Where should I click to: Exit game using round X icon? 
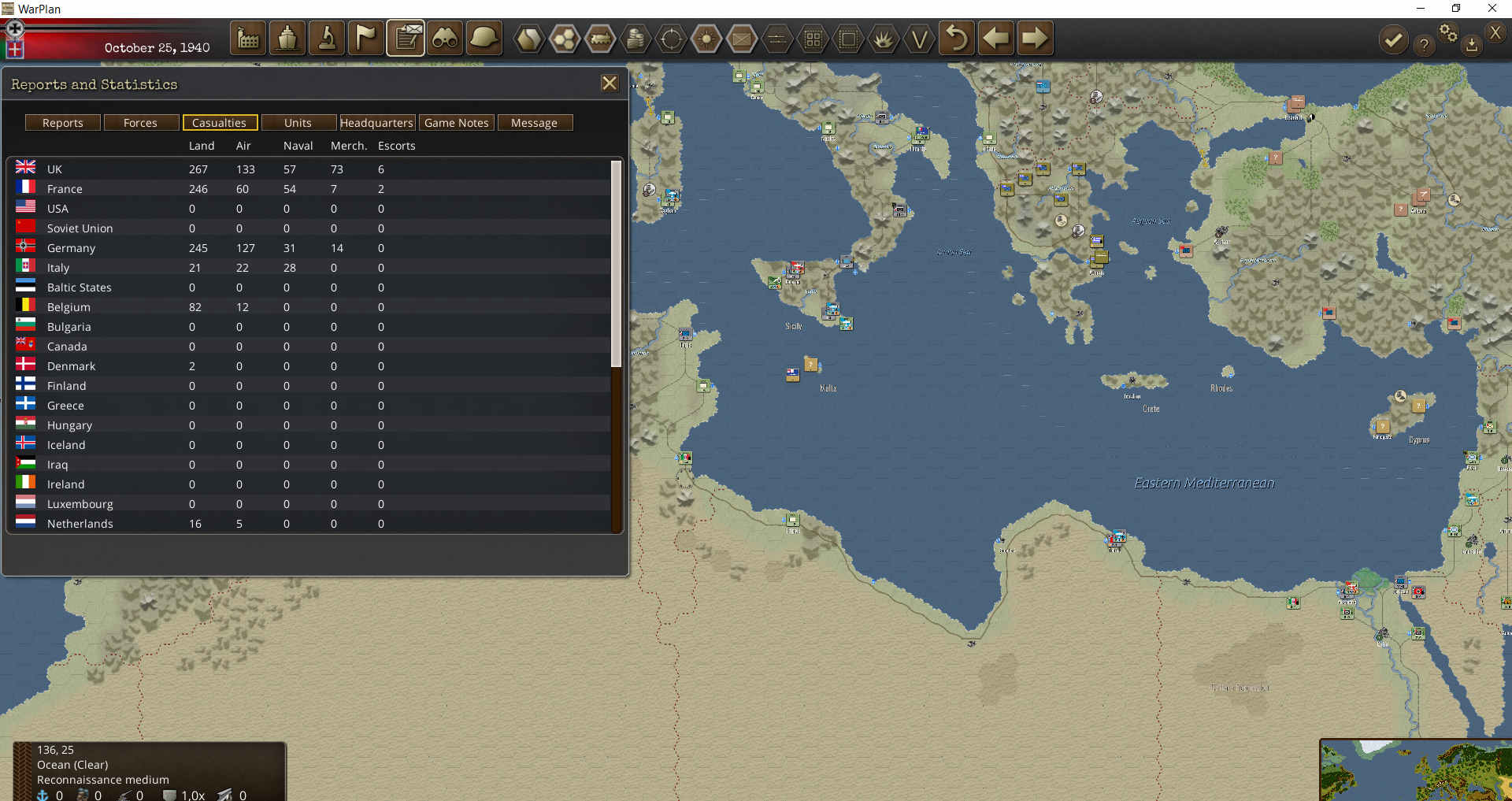(1495, 32)
